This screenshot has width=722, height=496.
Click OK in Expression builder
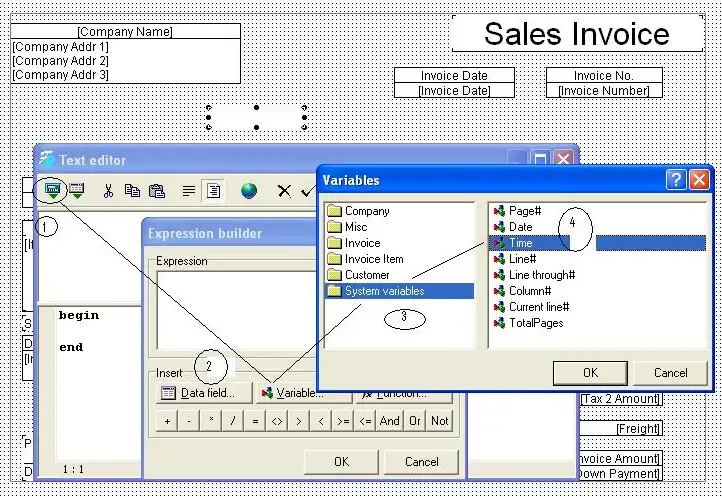[341, 461]
